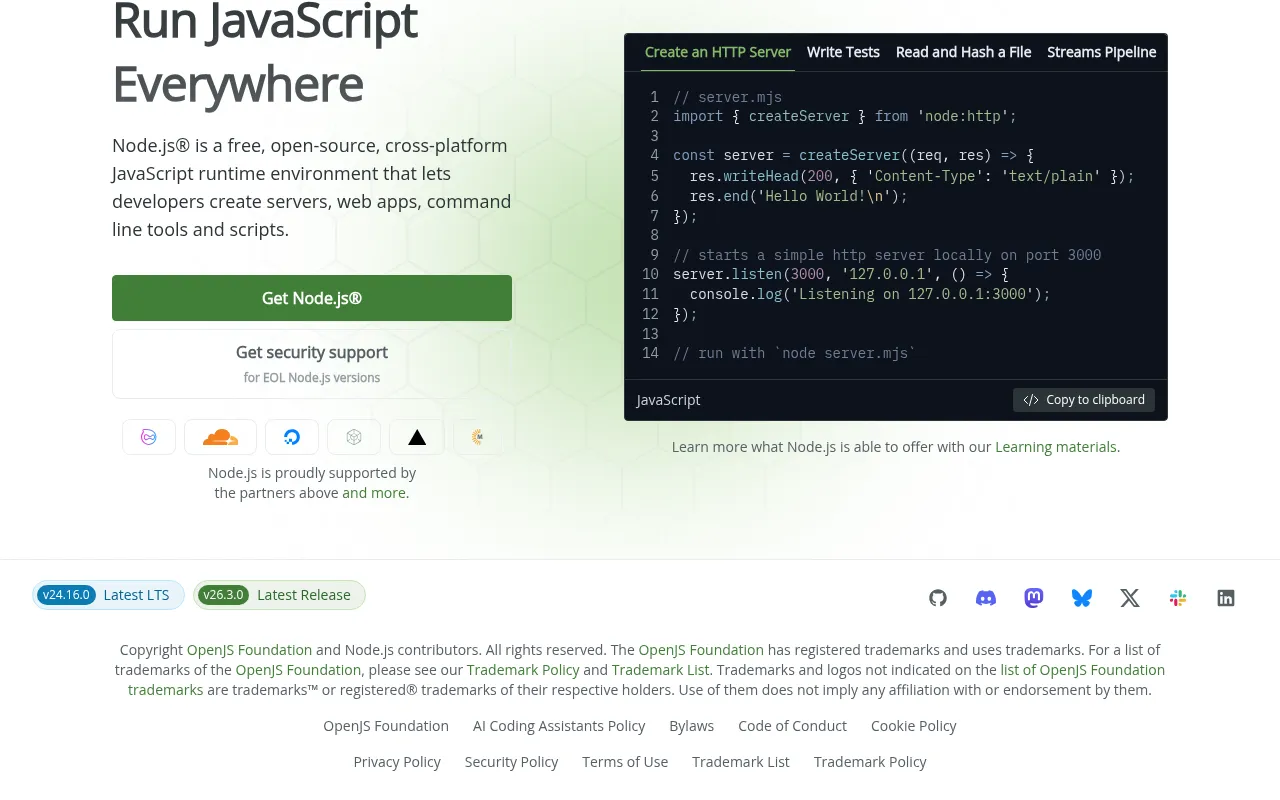
Task: Open the LinkedIn icon link
Action: coord(1226,598)
